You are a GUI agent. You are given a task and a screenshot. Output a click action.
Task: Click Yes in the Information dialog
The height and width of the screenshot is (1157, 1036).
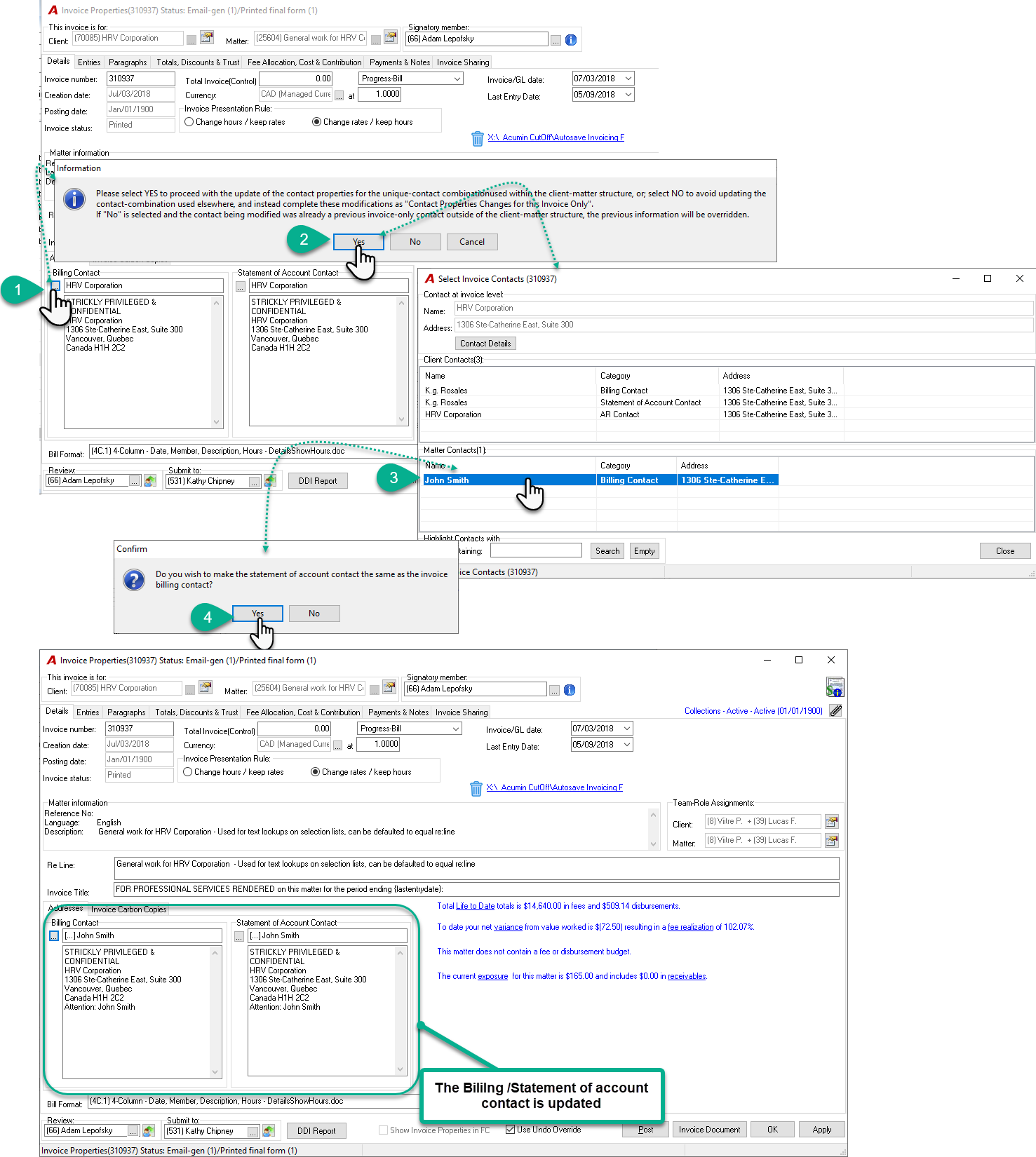click(x=358, y=242)
